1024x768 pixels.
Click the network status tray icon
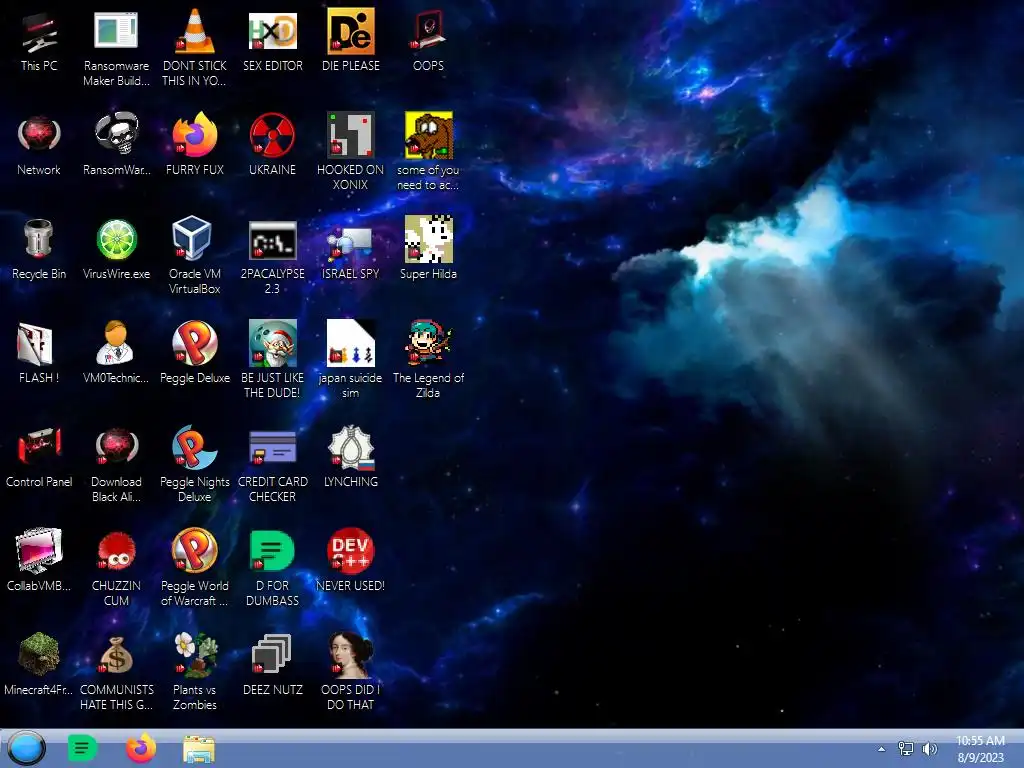point(906,748)
